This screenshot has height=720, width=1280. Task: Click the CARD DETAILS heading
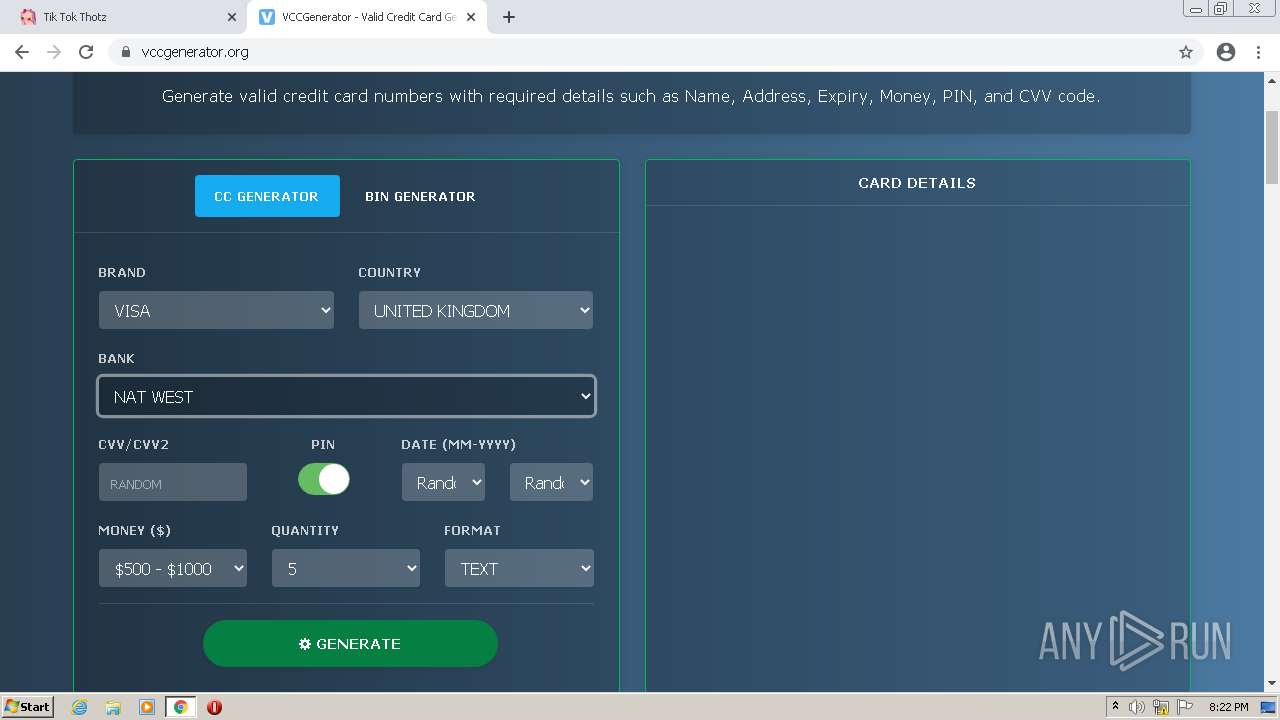tap(917, 183)
